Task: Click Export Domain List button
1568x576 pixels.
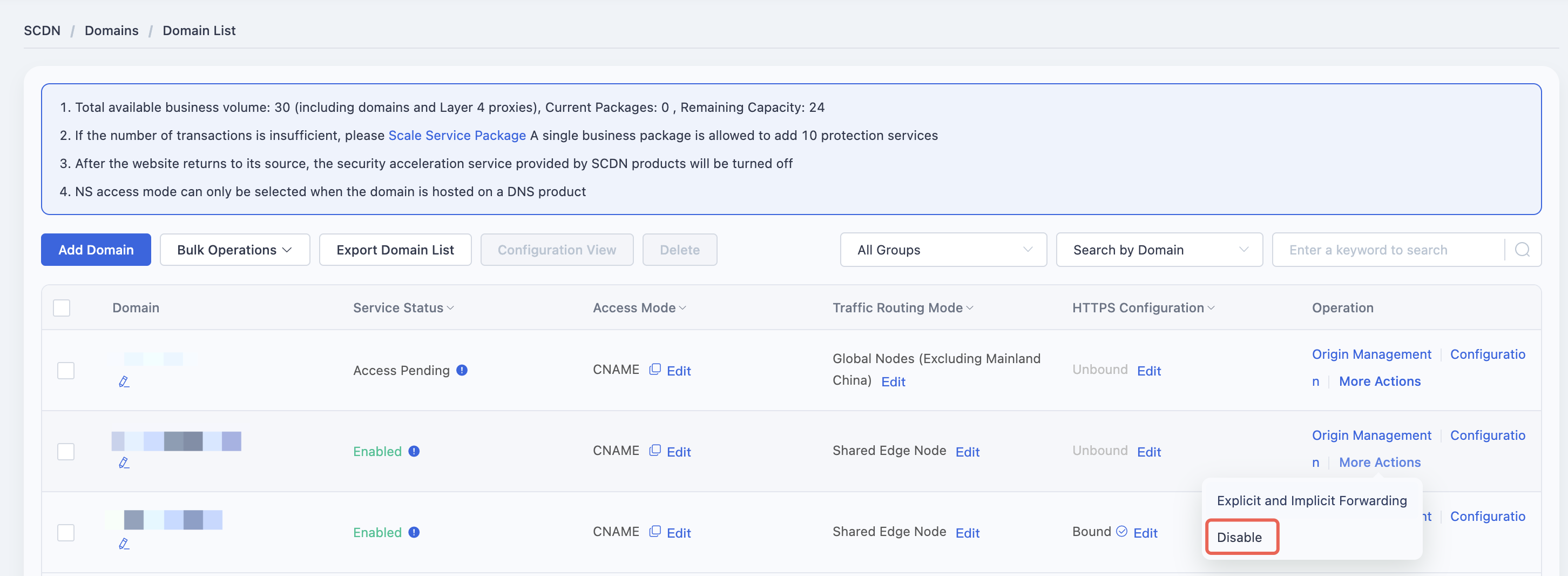Action: click(395, 250)
